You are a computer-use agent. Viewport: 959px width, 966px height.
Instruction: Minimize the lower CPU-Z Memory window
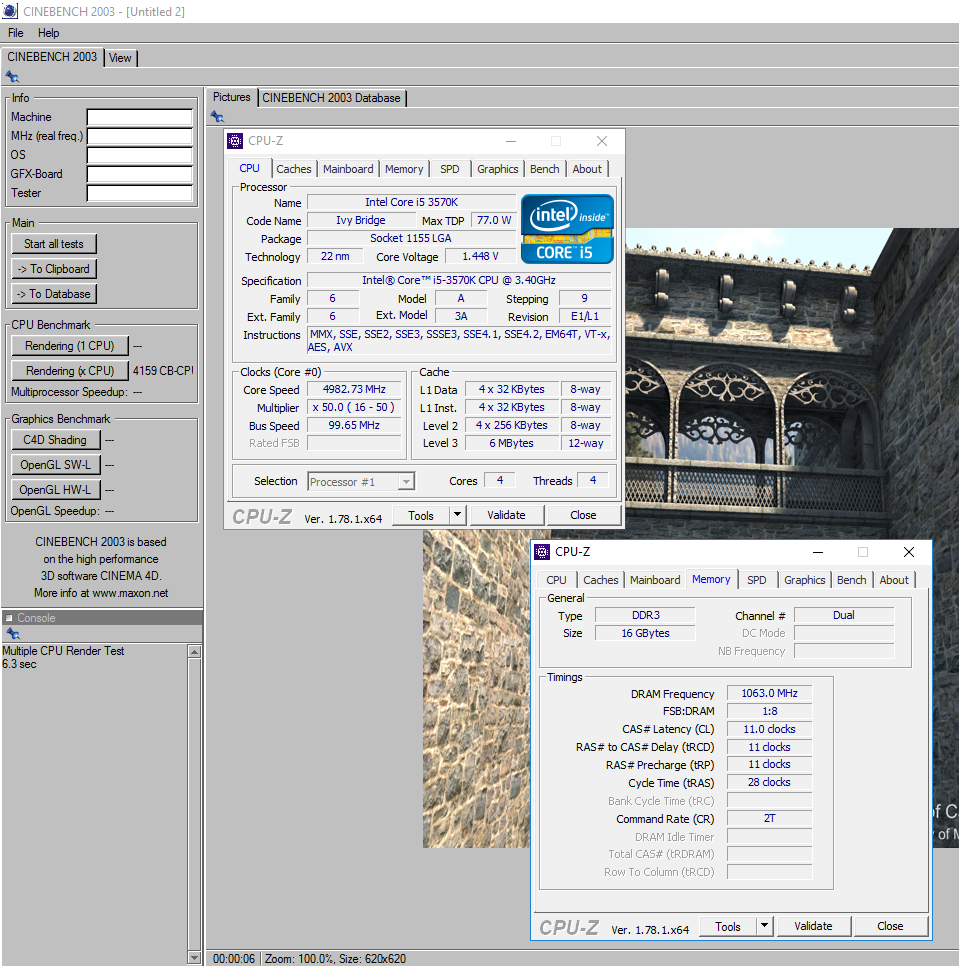click(818, 553)
